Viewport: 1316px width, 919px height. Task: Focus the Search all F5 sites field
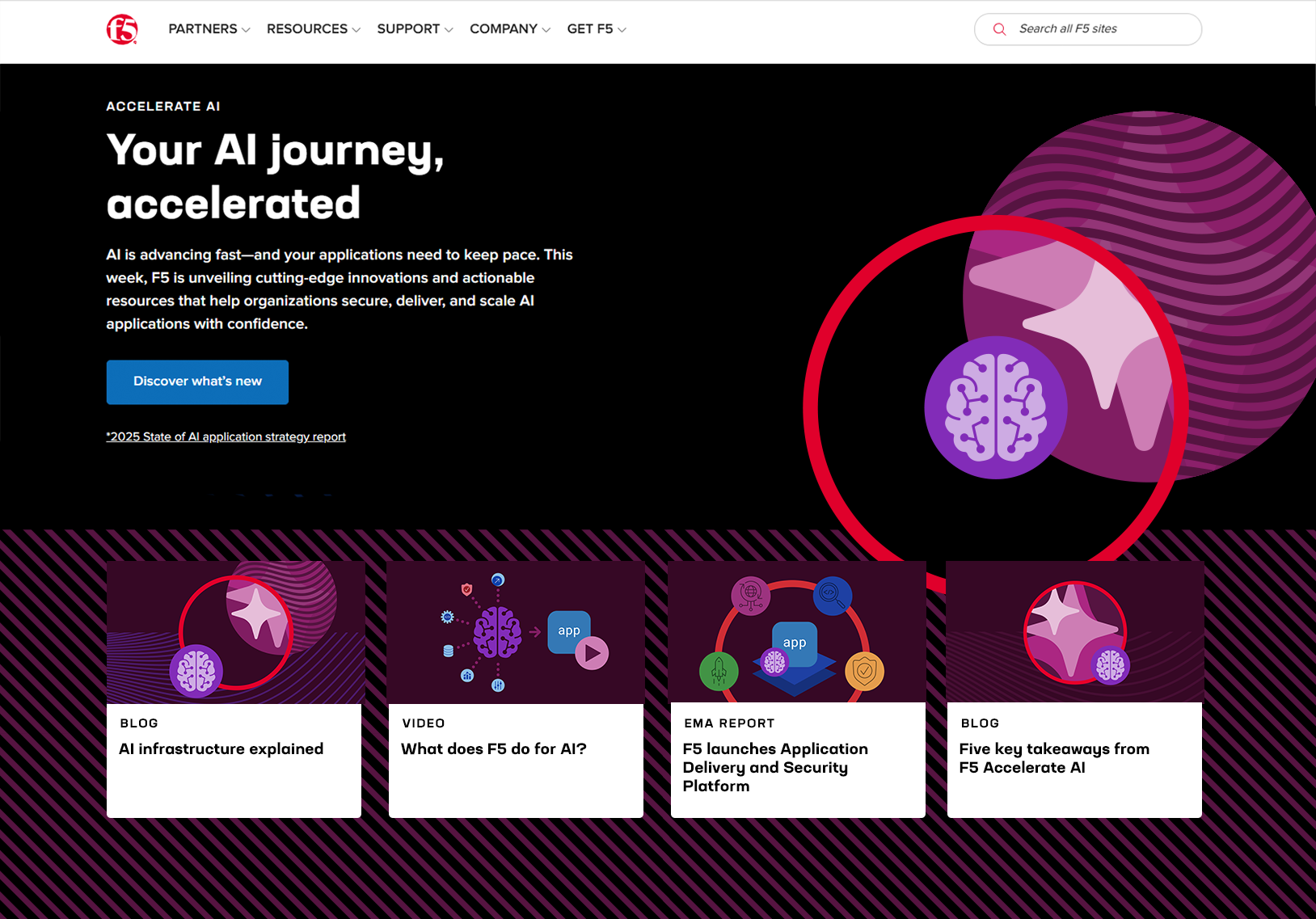(x=1088, y=29)
